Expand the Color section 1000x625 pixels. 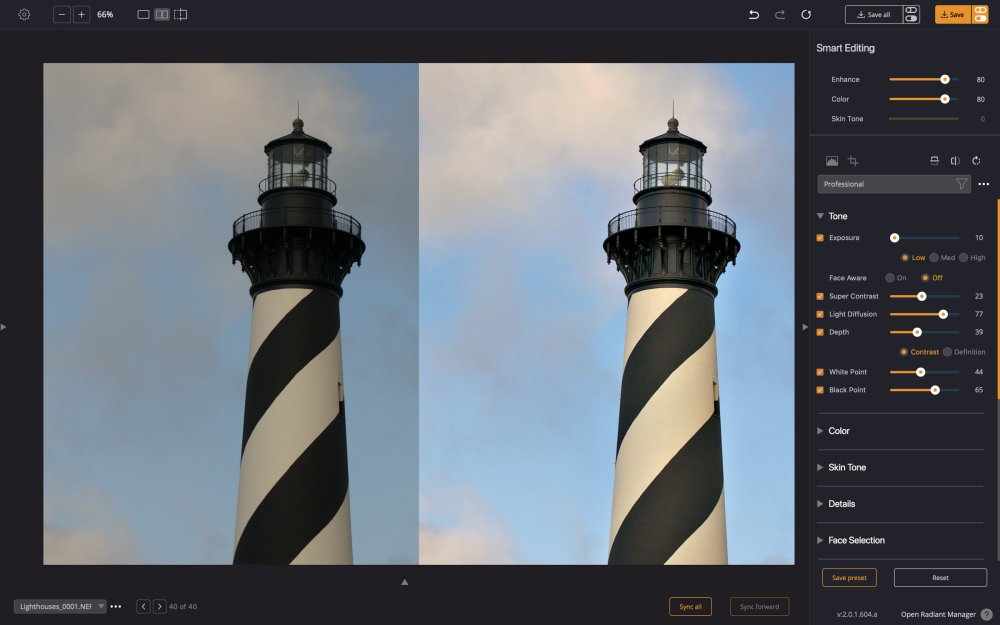820,431
